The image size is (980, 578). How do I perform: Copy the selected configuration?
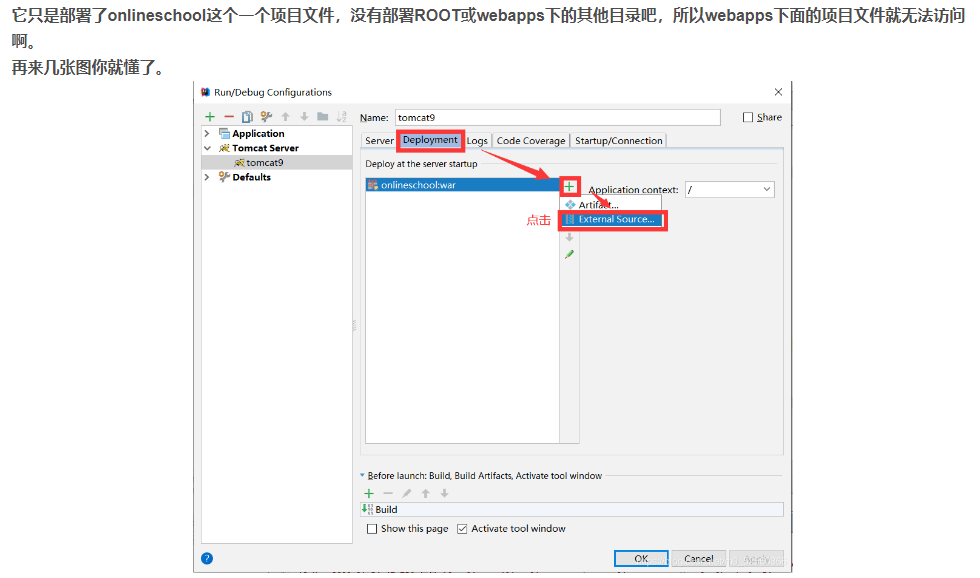pos(247,117)
